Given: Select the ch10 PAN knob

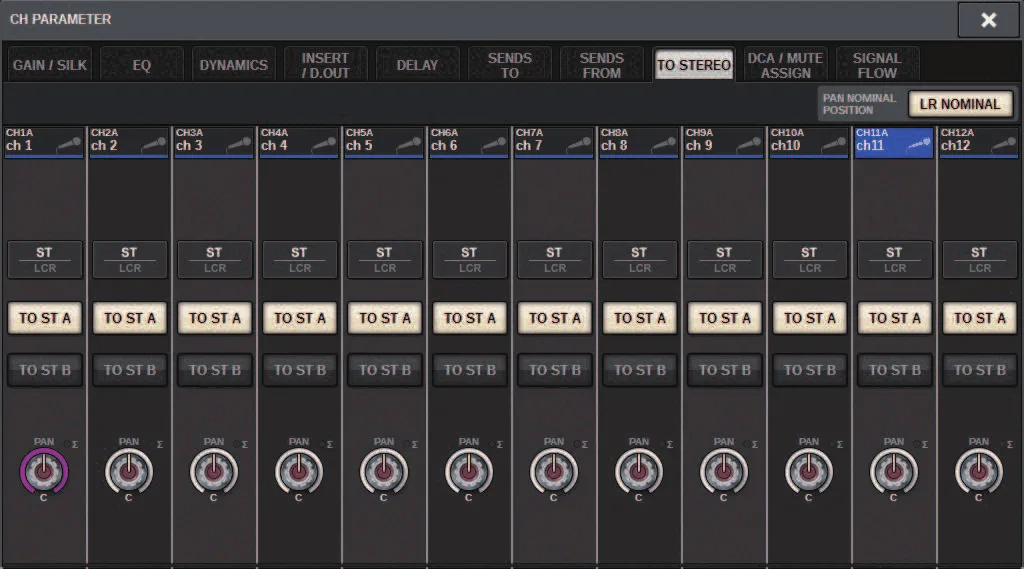Looking at the screenshot, I should 808,471.
